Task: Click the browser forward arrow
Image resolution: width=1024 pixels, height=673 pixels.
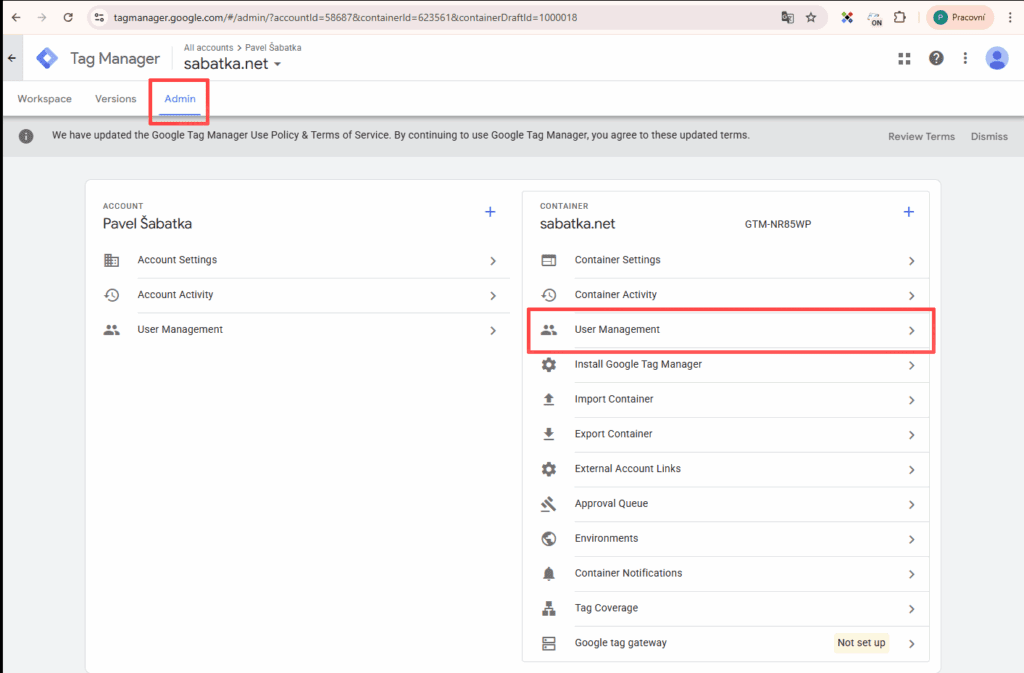Action: click(x=42, y=18)
